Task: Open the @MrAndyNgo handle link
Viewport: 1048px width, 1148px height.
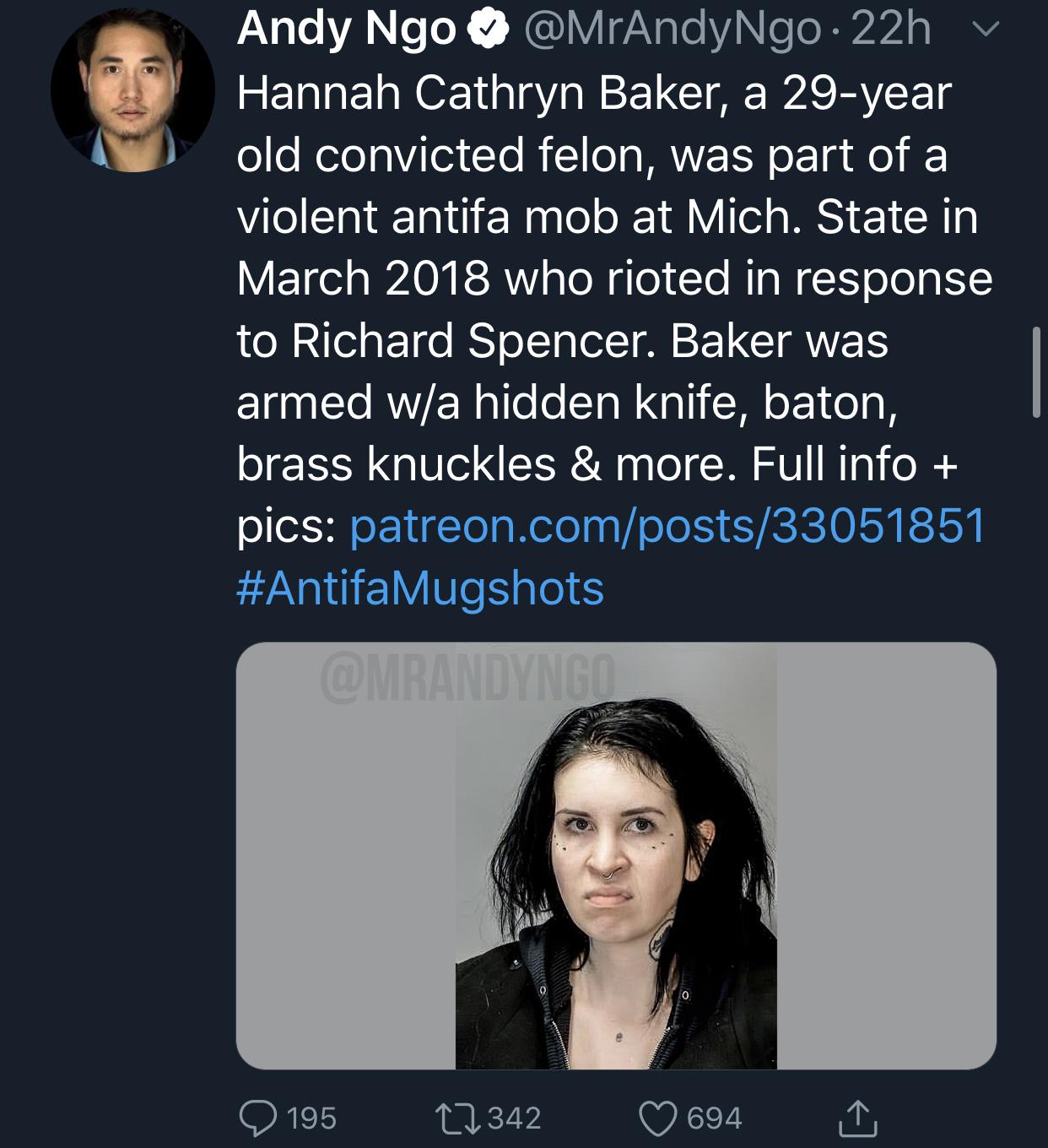Action: [x=672, y=30]
